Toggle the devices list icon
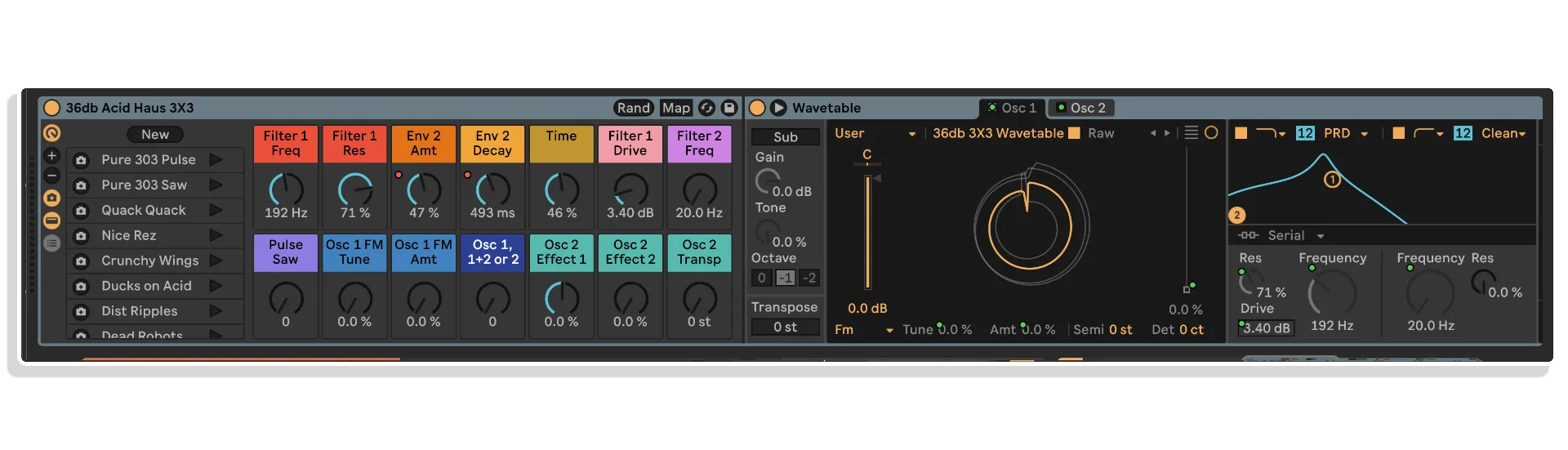 51,243
